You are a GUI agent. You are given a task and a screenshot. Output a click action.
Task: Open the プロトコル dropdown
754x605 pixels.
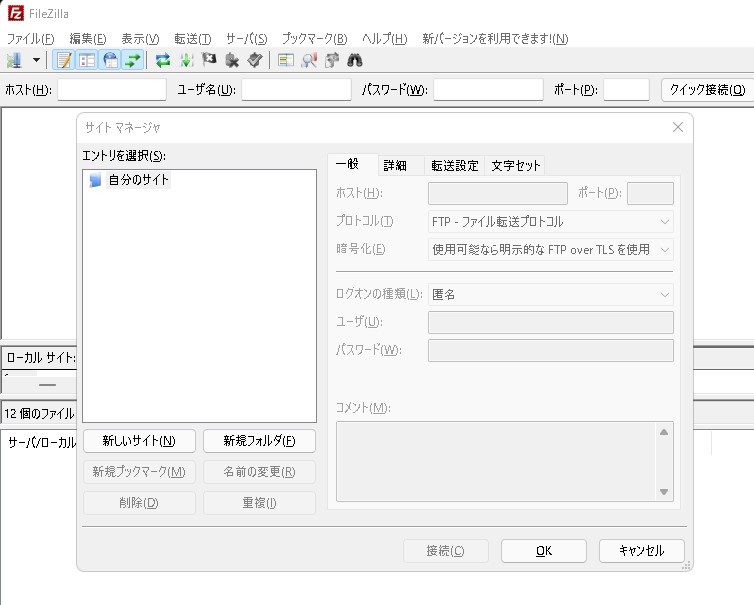550,221
